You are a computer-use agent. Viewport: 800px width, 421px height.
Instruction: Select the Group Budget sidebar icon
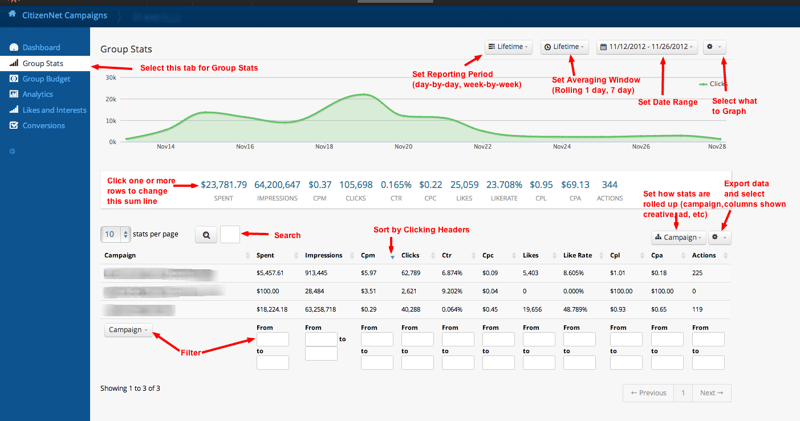[x=14, y=79]
